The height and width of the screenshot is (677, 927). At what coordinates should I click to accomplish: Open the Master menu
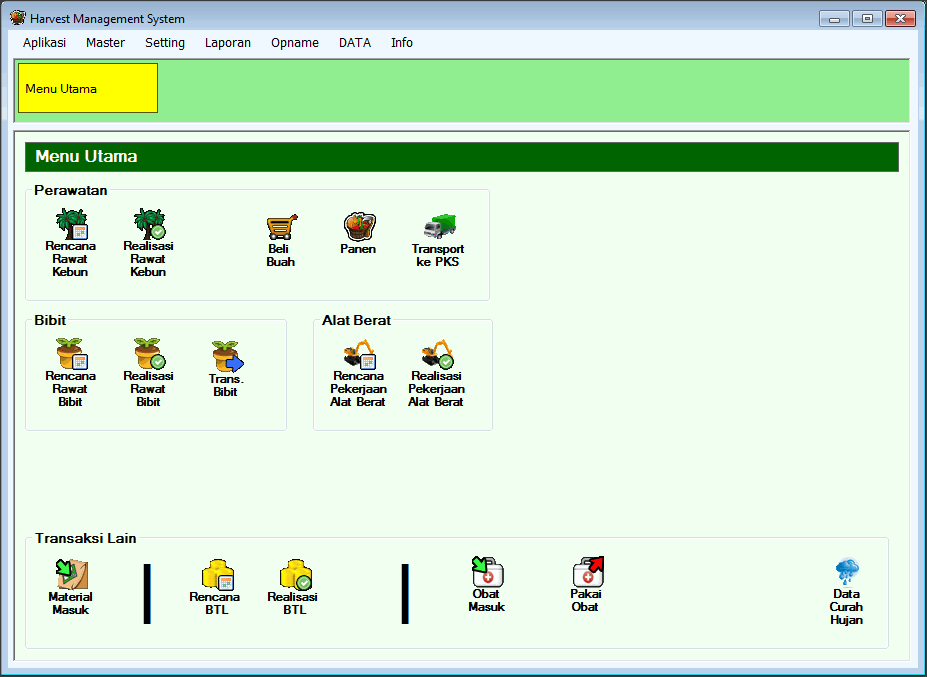click(x=105, y=43)
